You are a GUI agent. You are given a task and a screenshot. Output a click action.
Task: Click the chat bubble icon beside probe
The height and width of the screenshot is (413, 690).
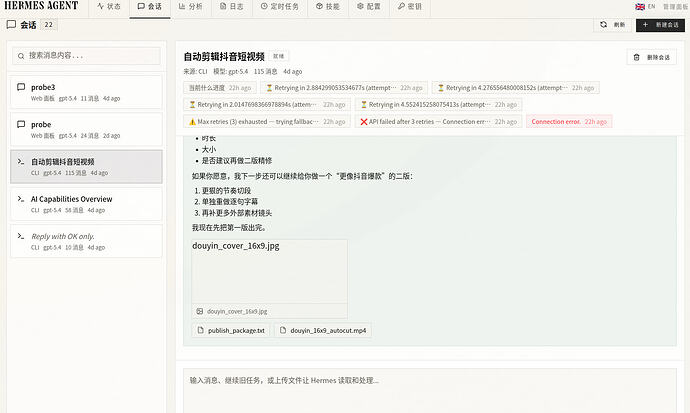pos(21,124)
